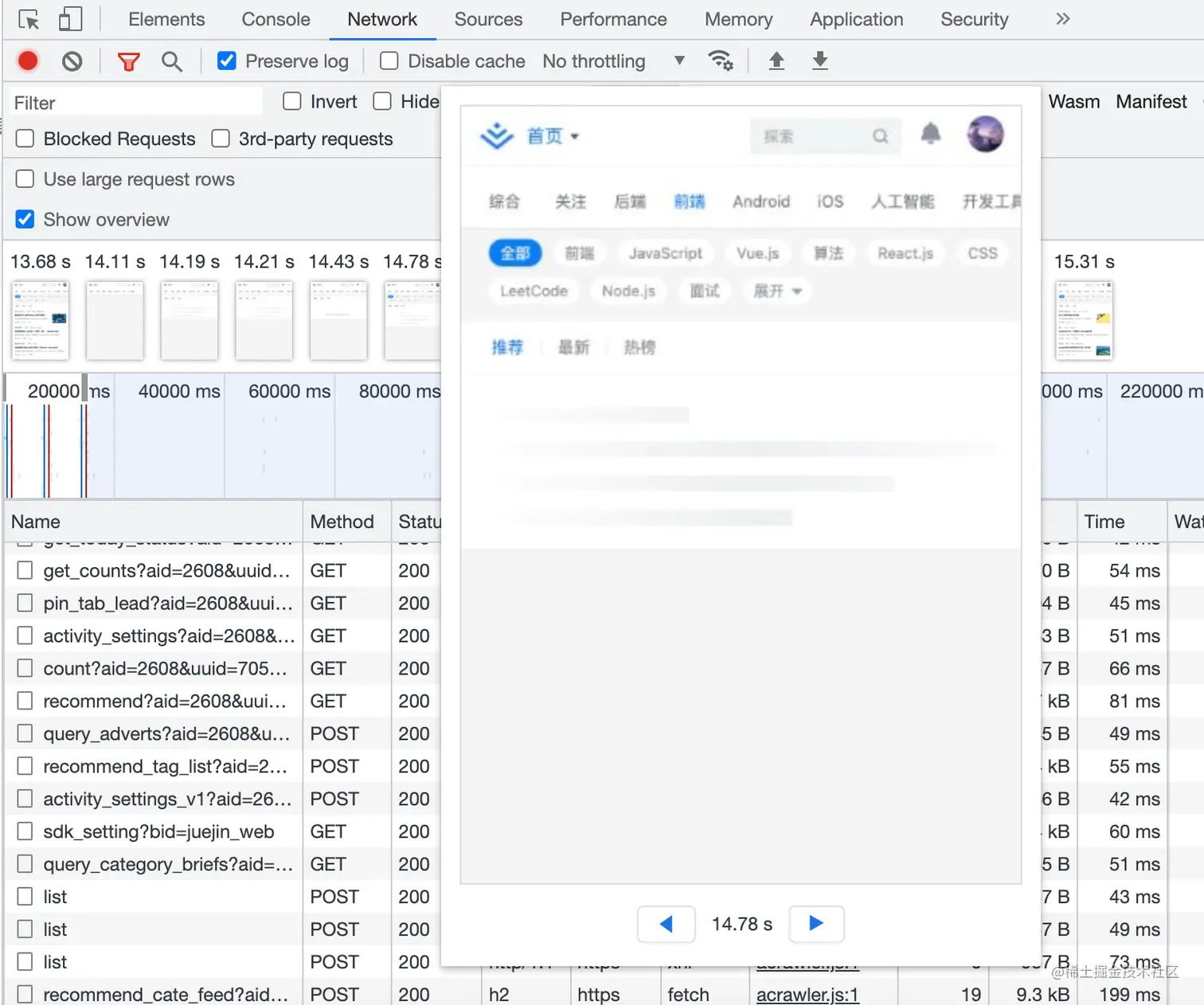This screenshot has height=1005, width=1204.
Task: Select the Android category in preview
Action: point(761,201)
